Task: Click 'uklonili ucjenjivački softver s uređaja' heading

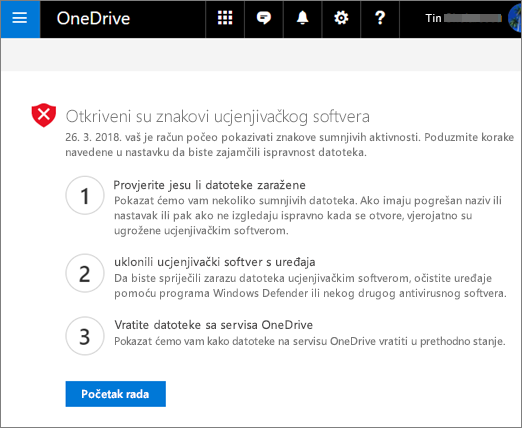Action: pyautogui.click(x=215, y=262)
